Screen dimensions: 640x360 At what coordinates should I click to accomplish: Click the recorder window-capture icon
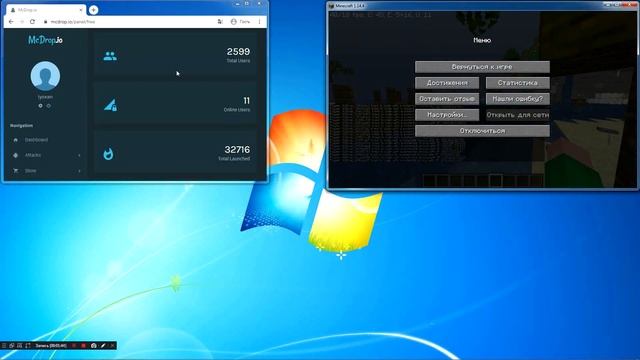pos(12,346)
